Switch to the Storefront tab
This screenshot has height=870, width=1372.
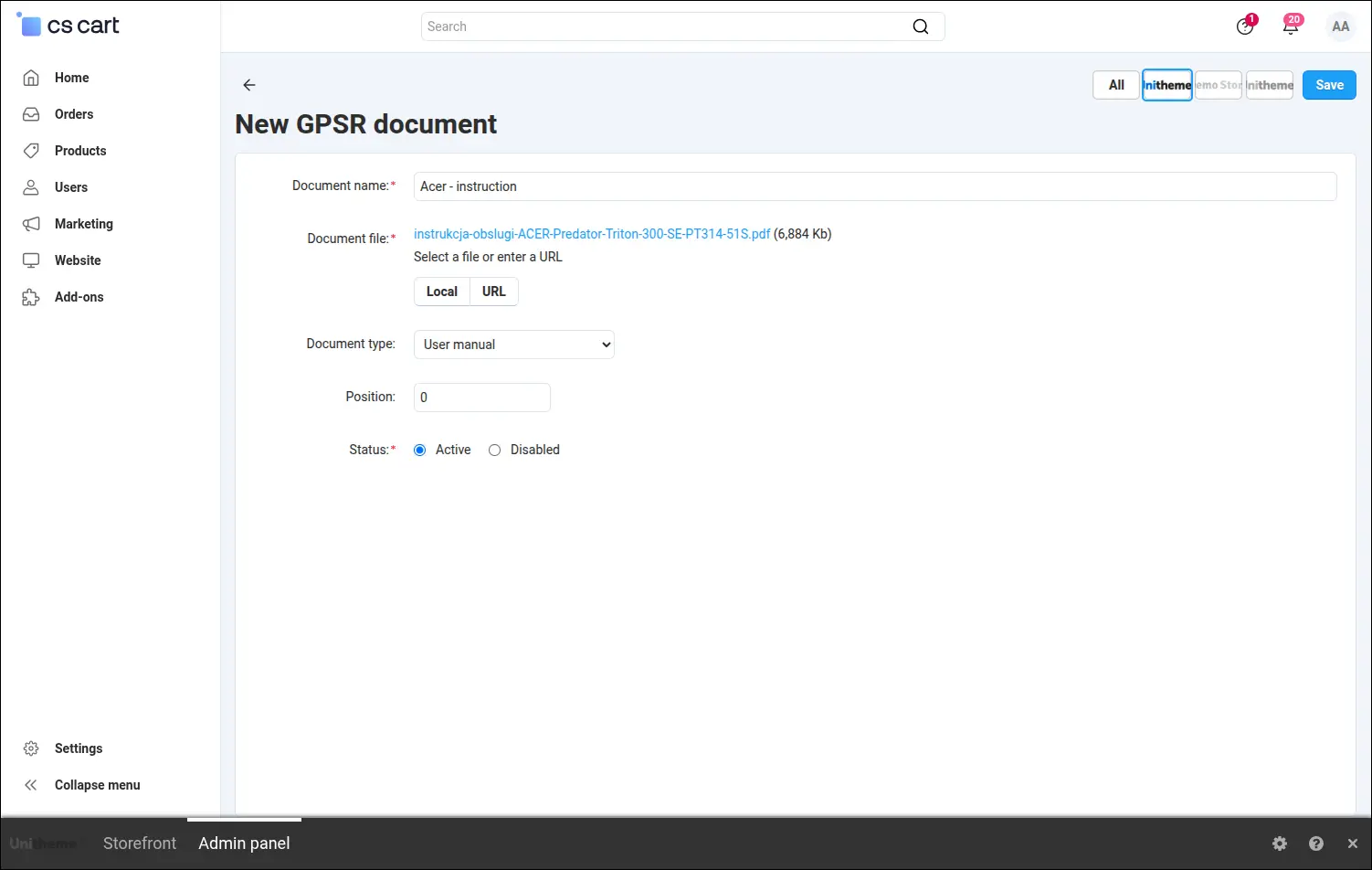coord(140,843)
